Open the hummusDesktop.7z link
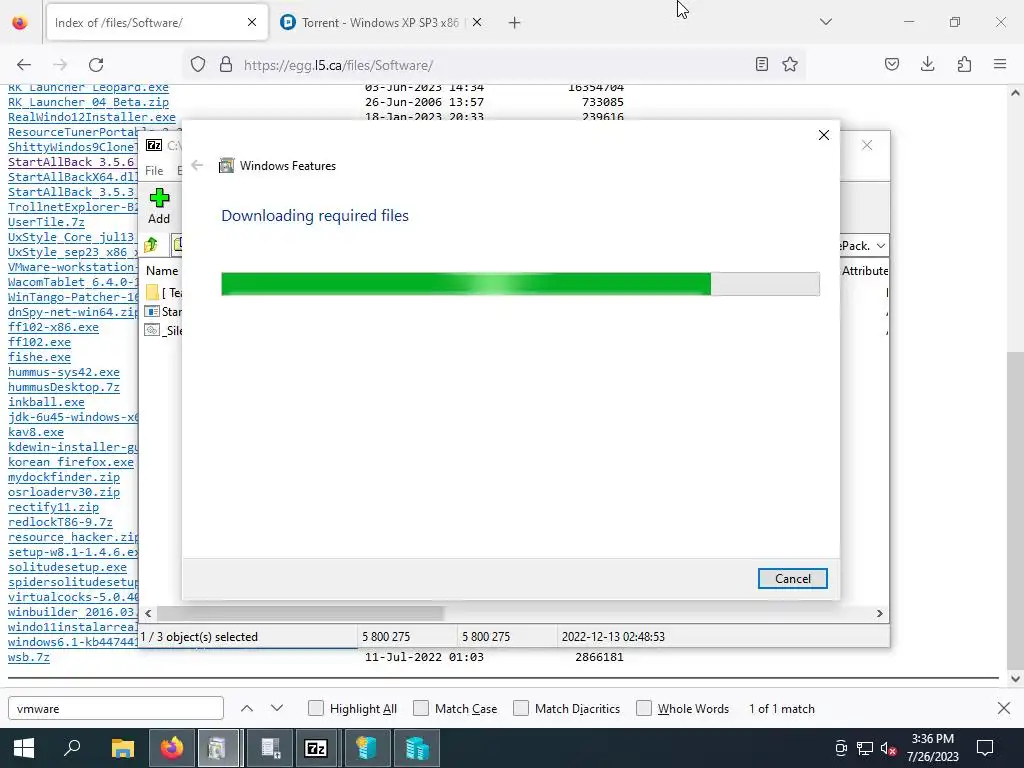Image resolution: width=1024 pixels, height=768 pixels. click(64, 387)
